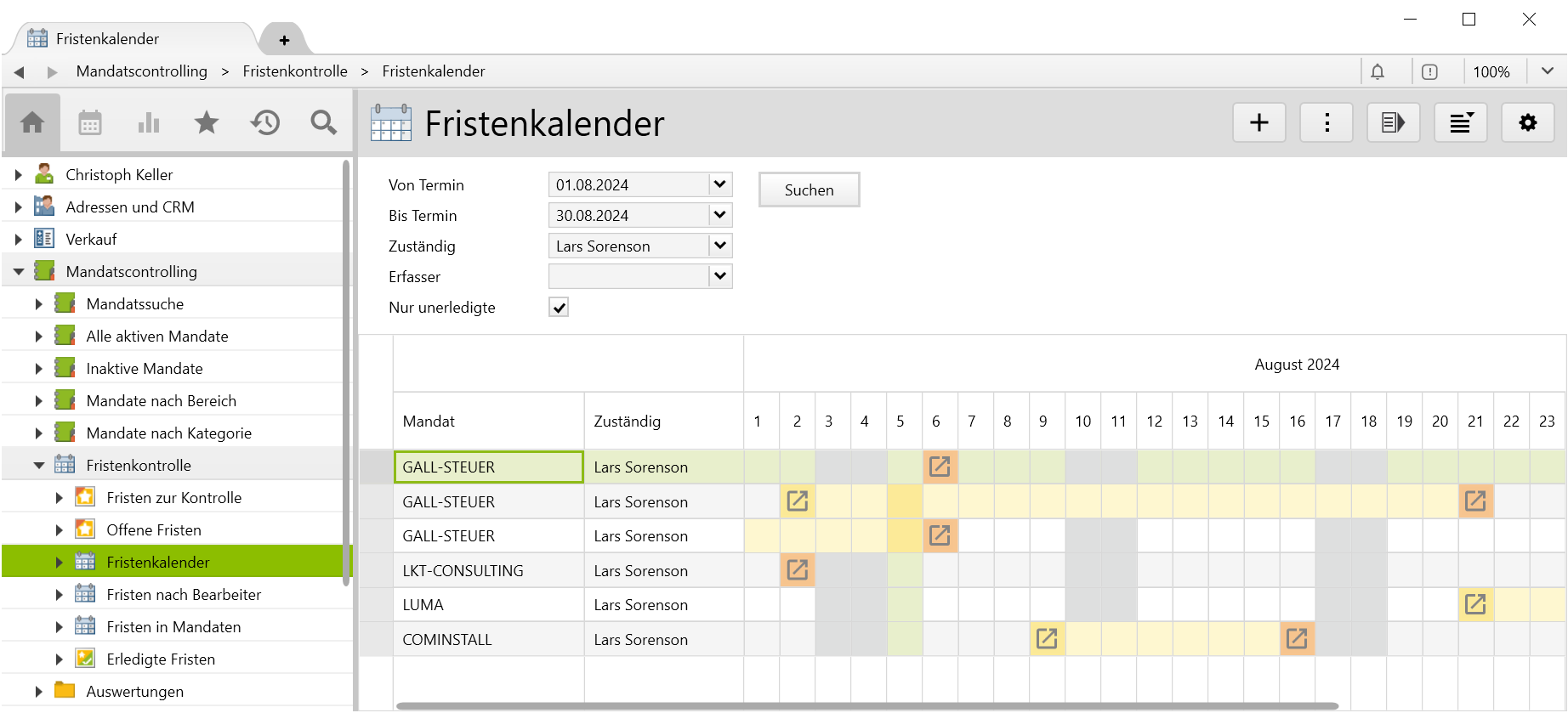The width and height of the screenshot is (1568, 713).
Task: Expand the Erfasser dropdown
Action: tap(719, 276)
